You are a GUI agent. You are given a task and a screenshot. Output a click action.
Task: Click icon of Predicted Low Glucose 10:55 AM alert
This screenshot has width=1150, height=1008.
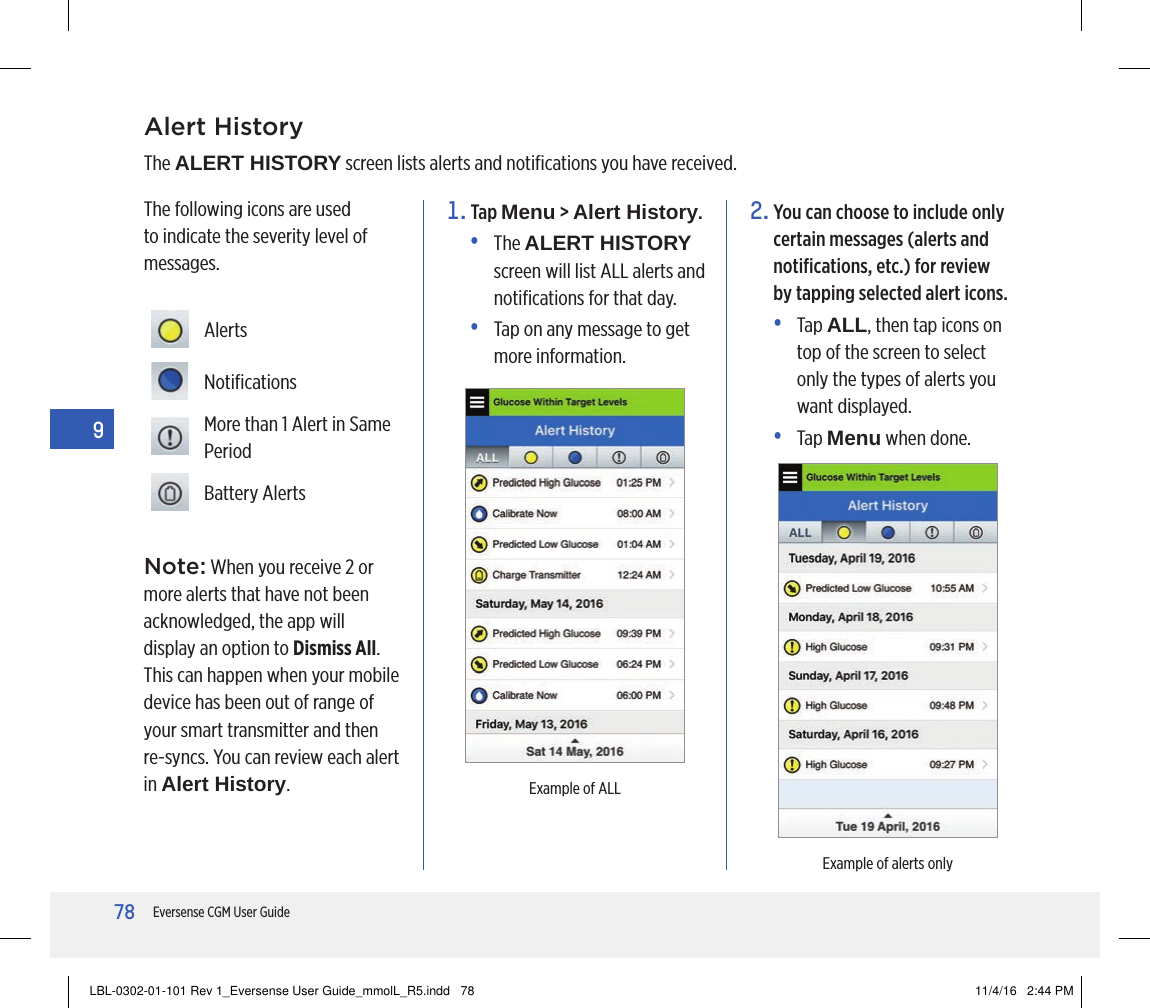click(792, 588)
